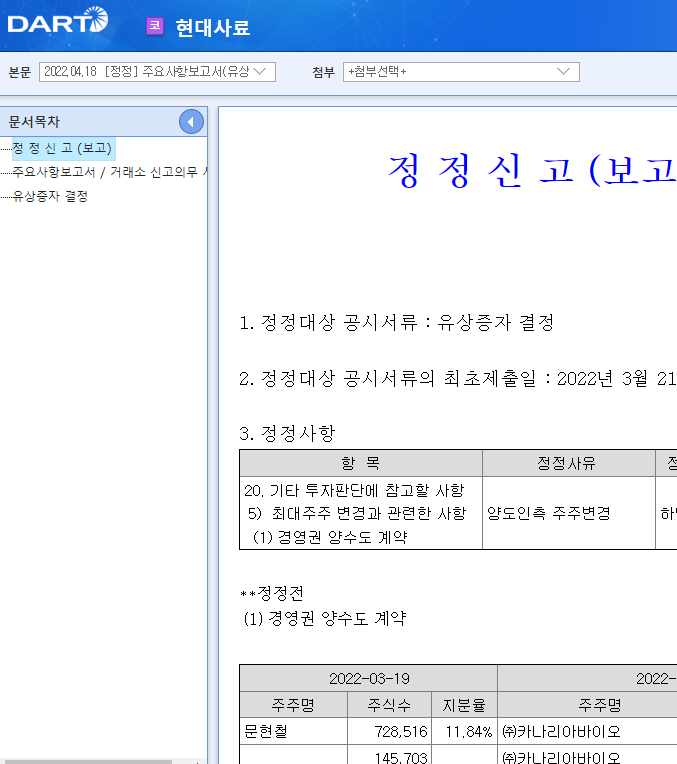Screen dimensions: 677x764
Task: Click the DART logo
Action: [x=58, y=20]
